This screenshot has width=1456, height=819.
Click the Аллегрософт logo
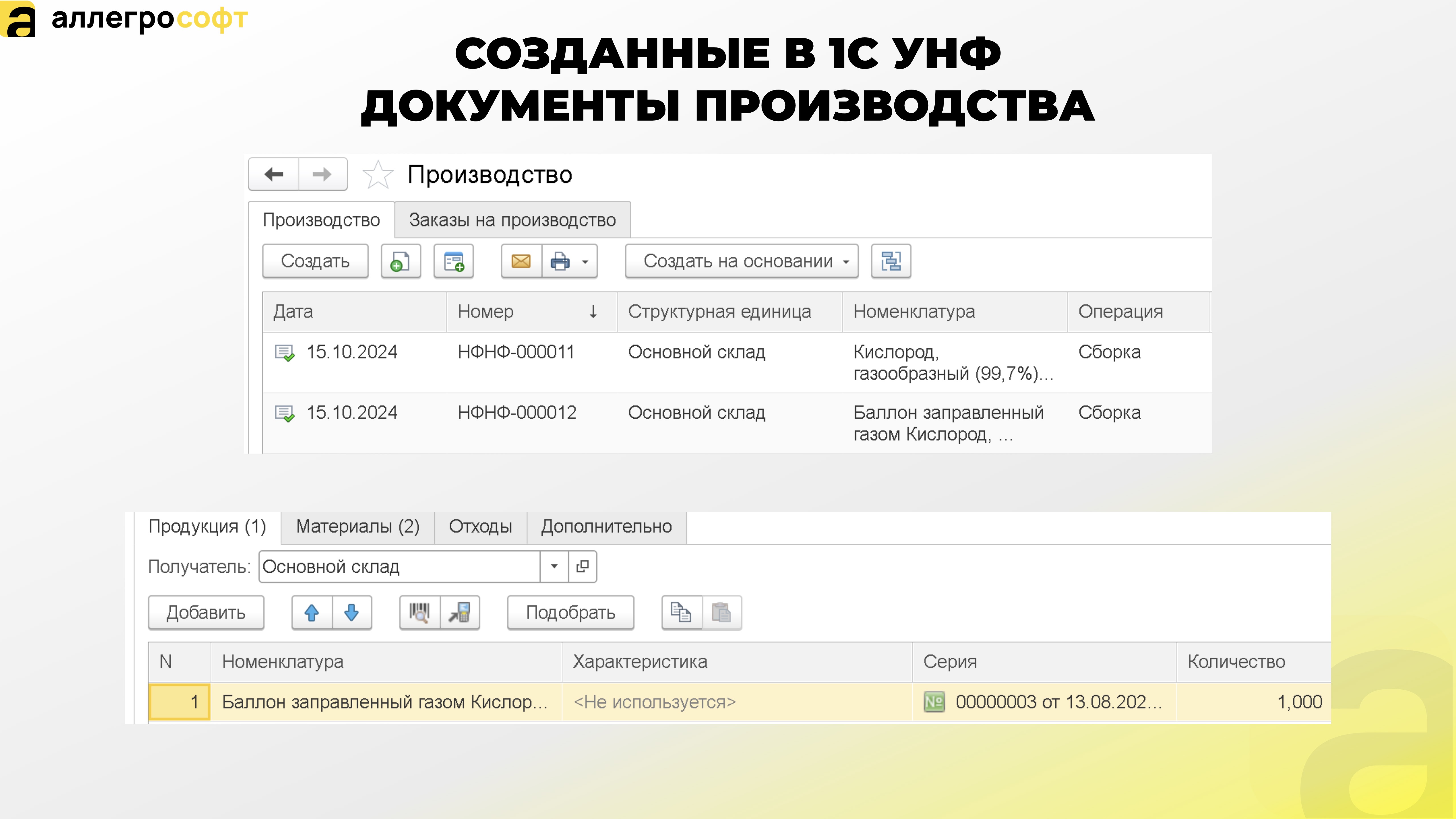(x=124, y=19)
